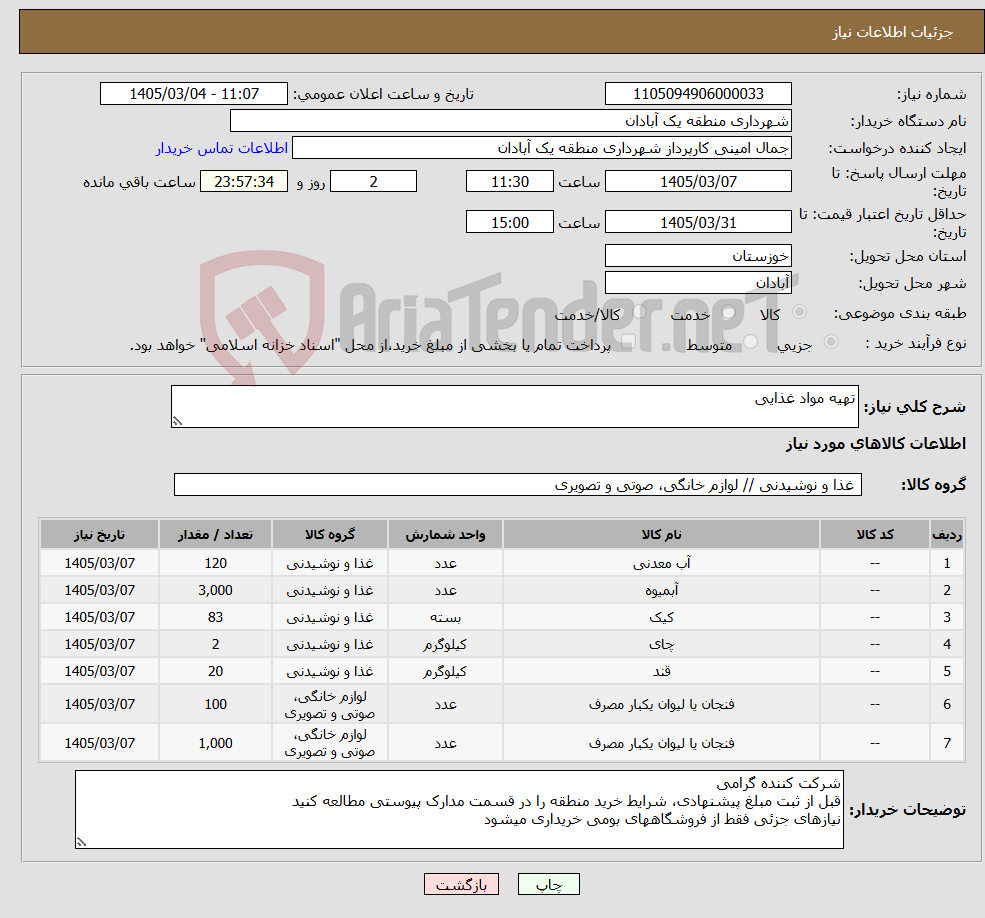The height and width of the screenshot is (918, 985).
Task: Click resize handle of description text box
Action: (177, 421)
